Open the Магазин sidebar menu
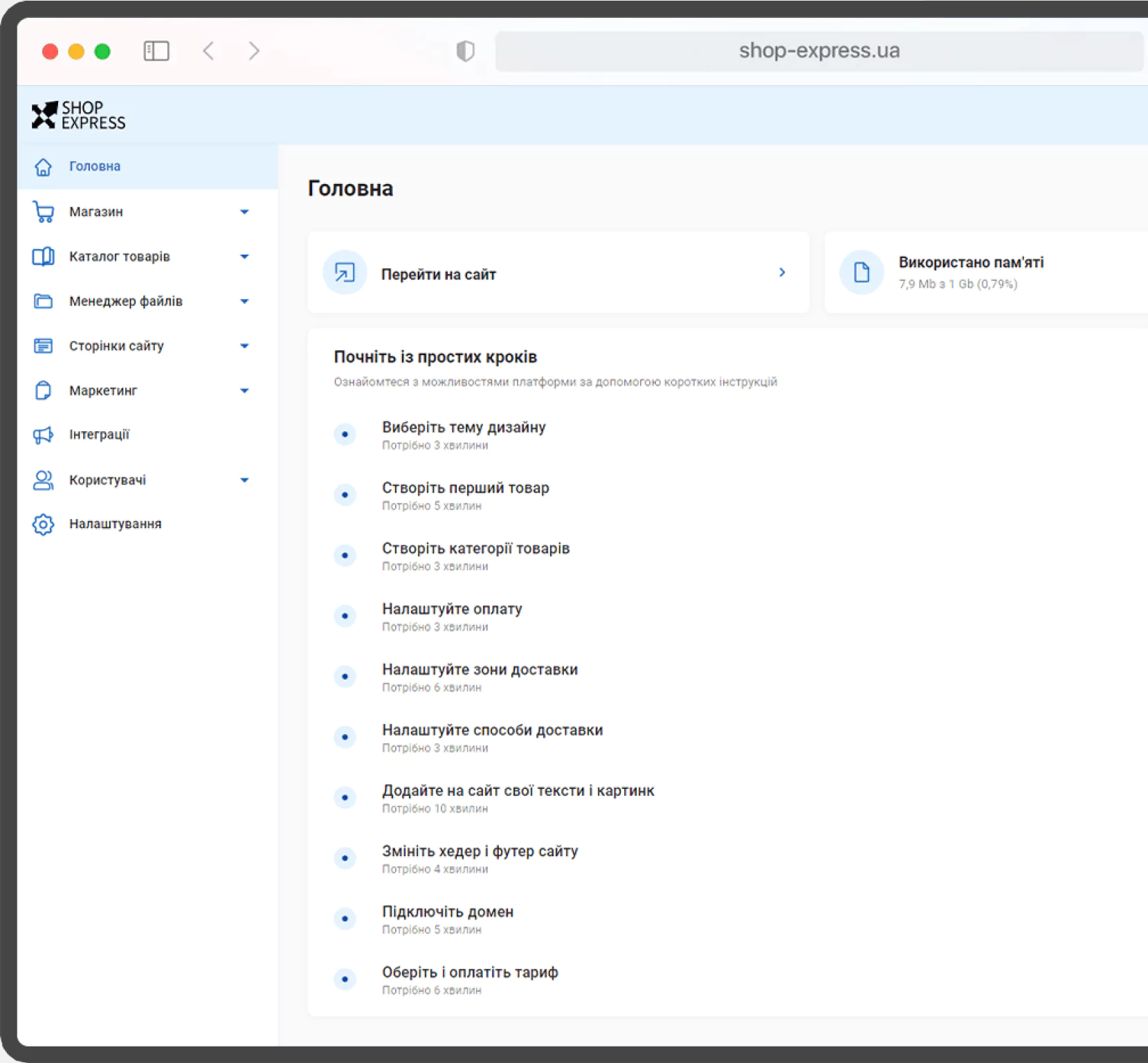 tap(147, 212)
